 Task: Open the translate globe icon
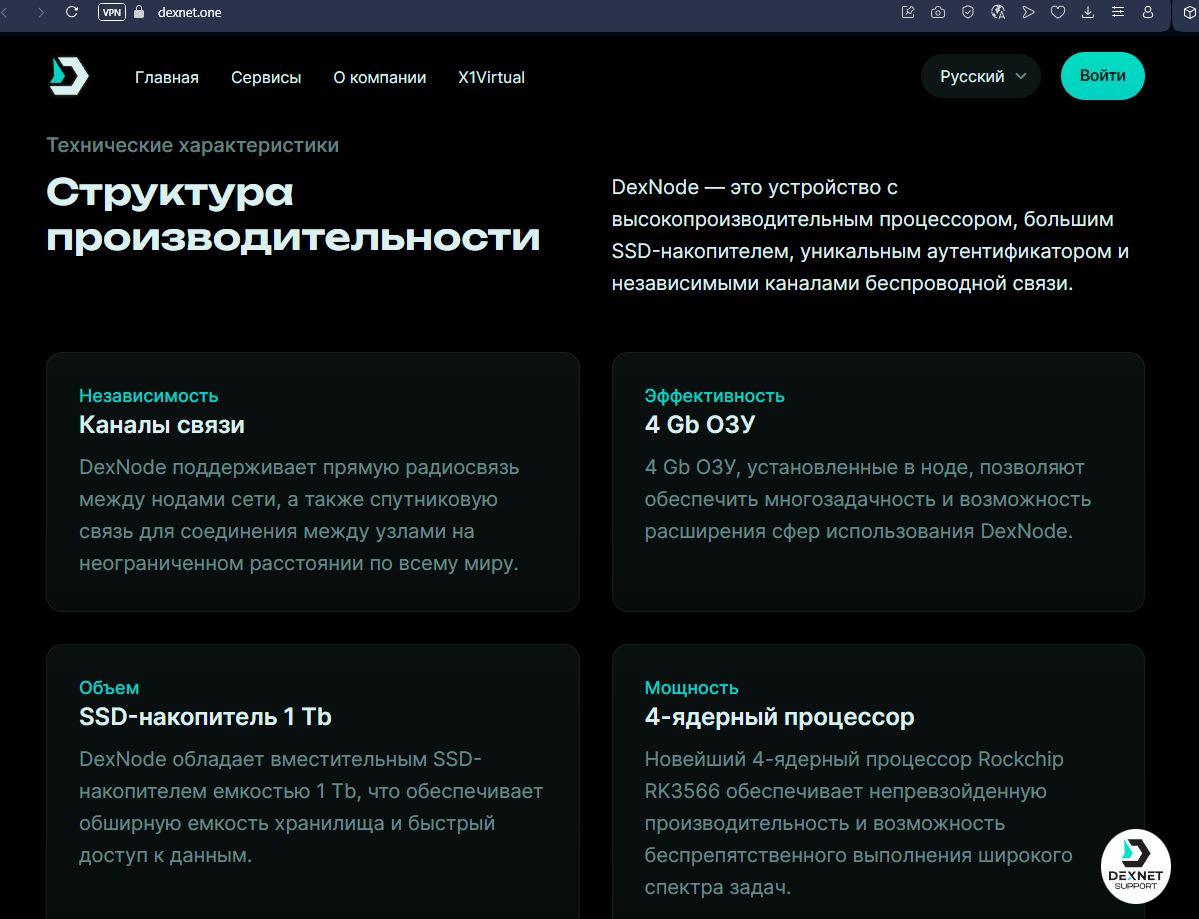coord(997,12)
